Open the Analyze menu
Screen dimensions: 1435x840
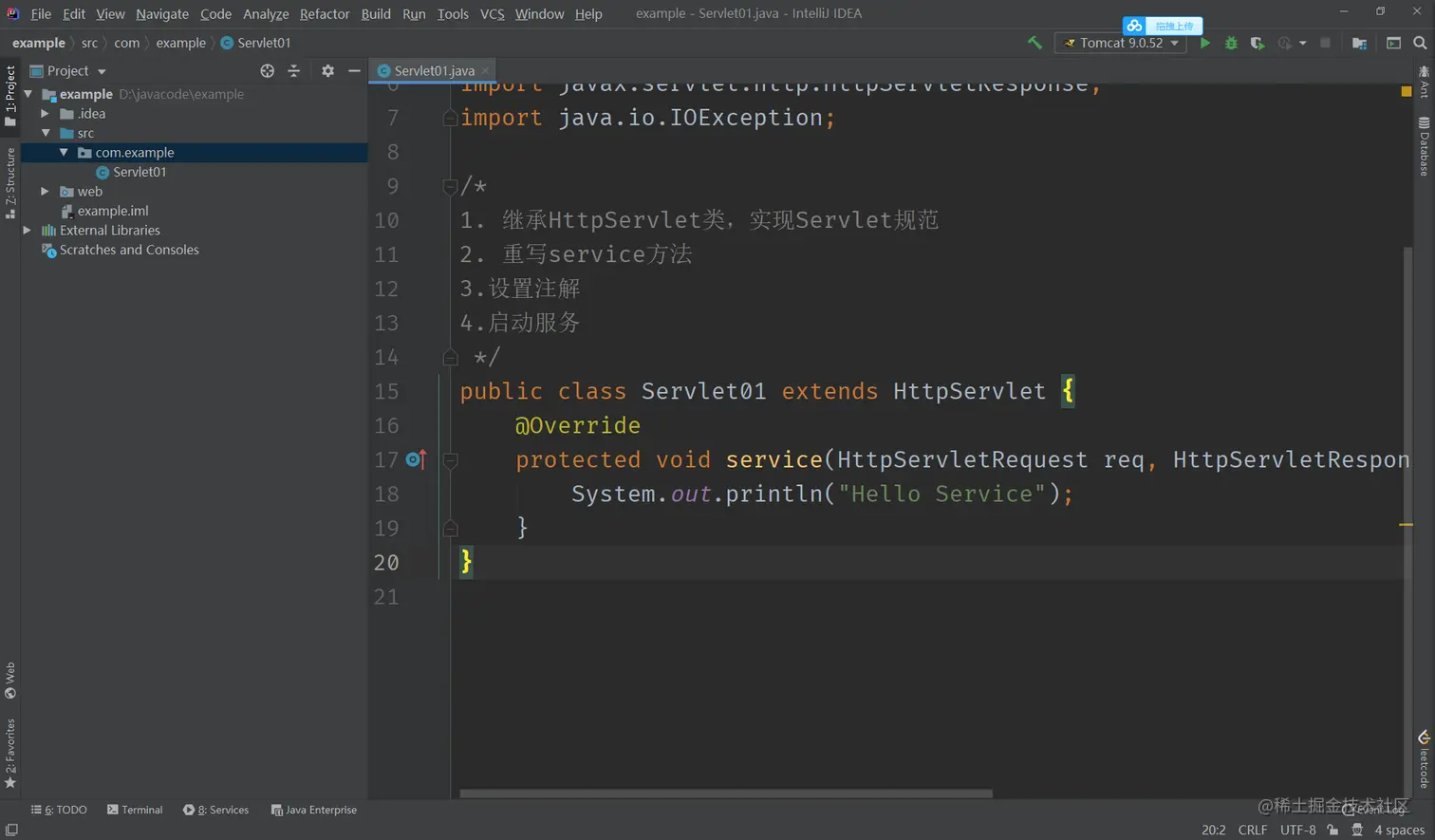click(266, 14)
